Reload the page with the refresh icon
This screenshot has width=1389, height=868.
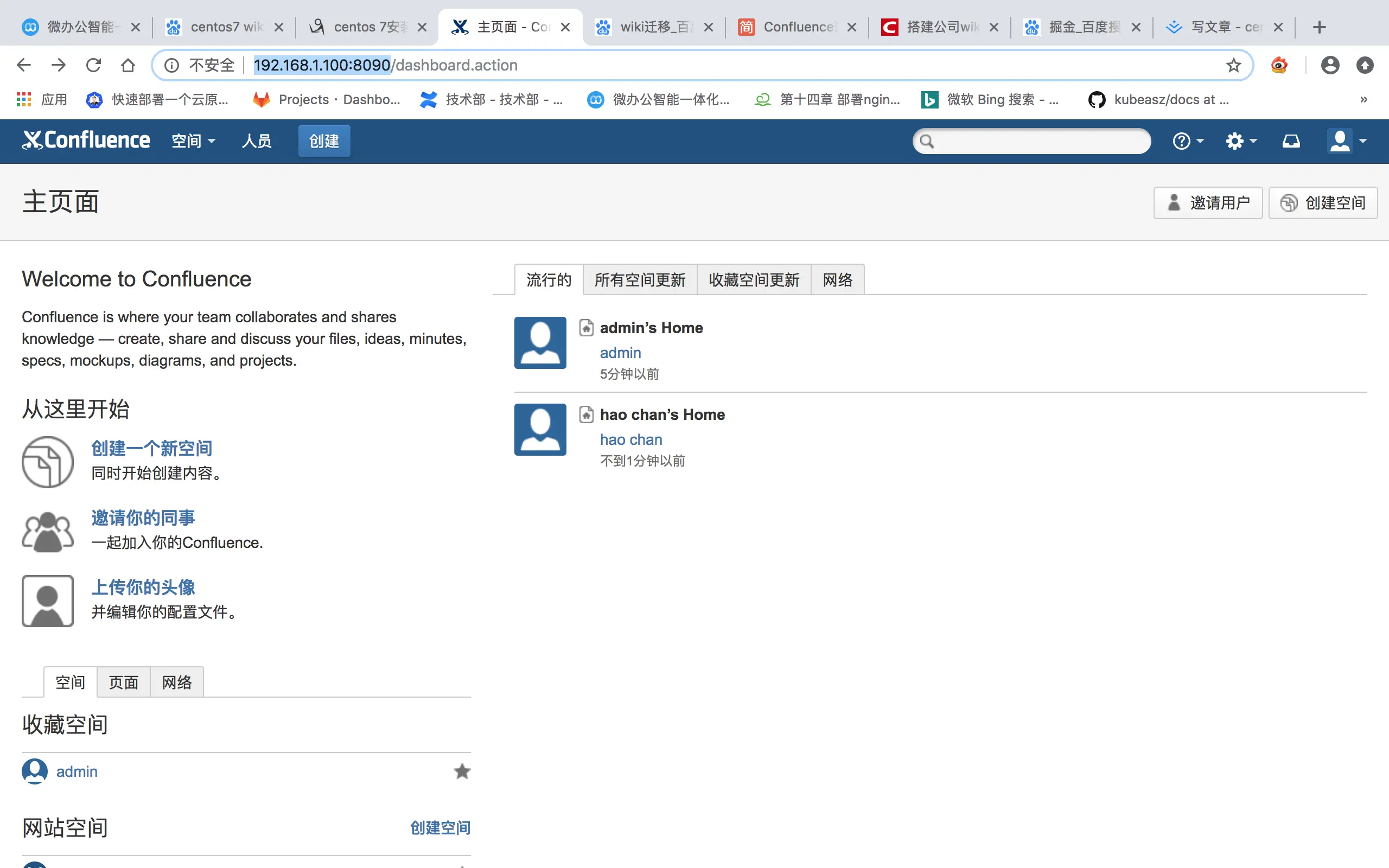(93, 66)
